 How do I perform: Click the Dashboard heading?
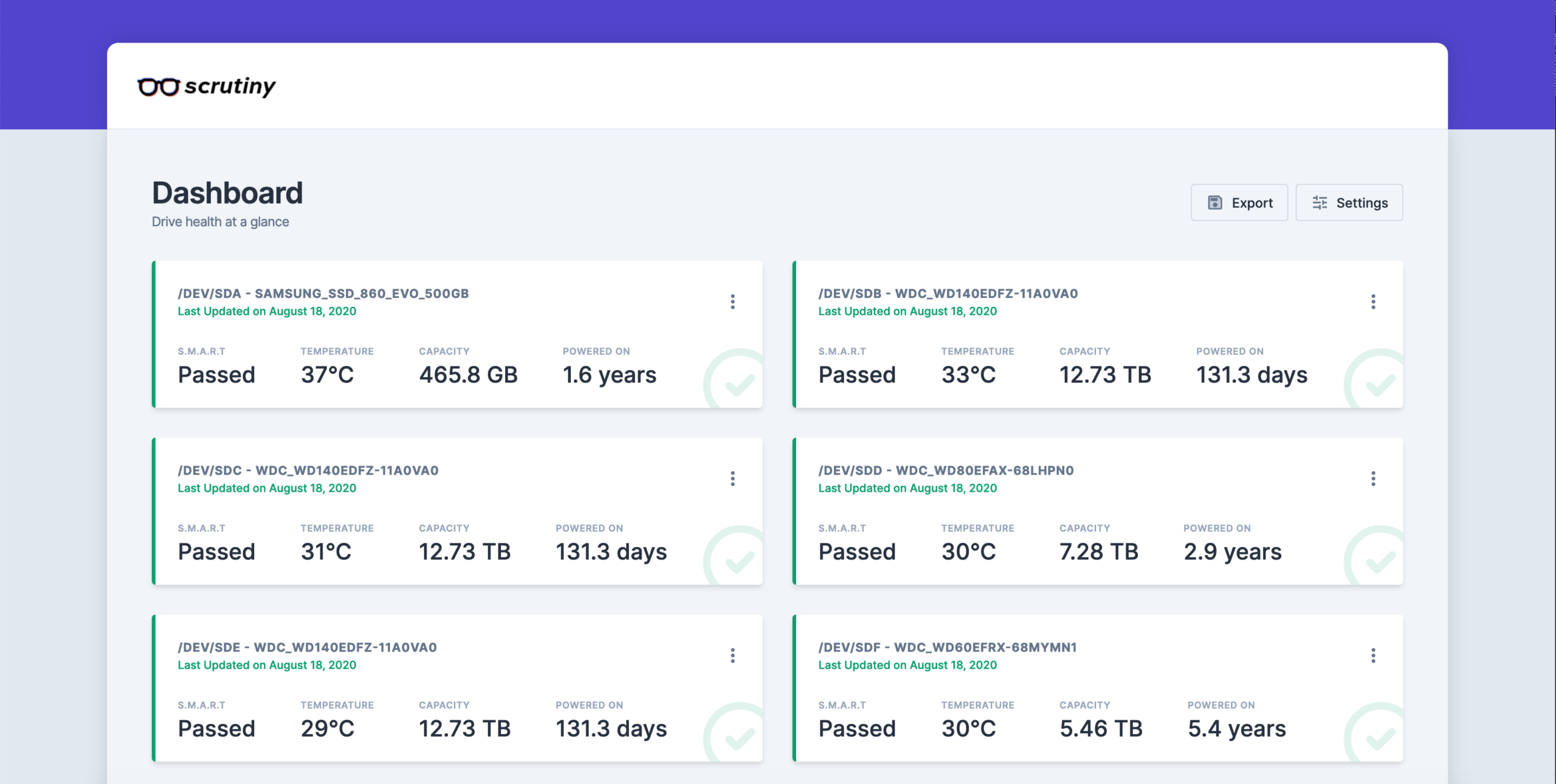(227, 193)
